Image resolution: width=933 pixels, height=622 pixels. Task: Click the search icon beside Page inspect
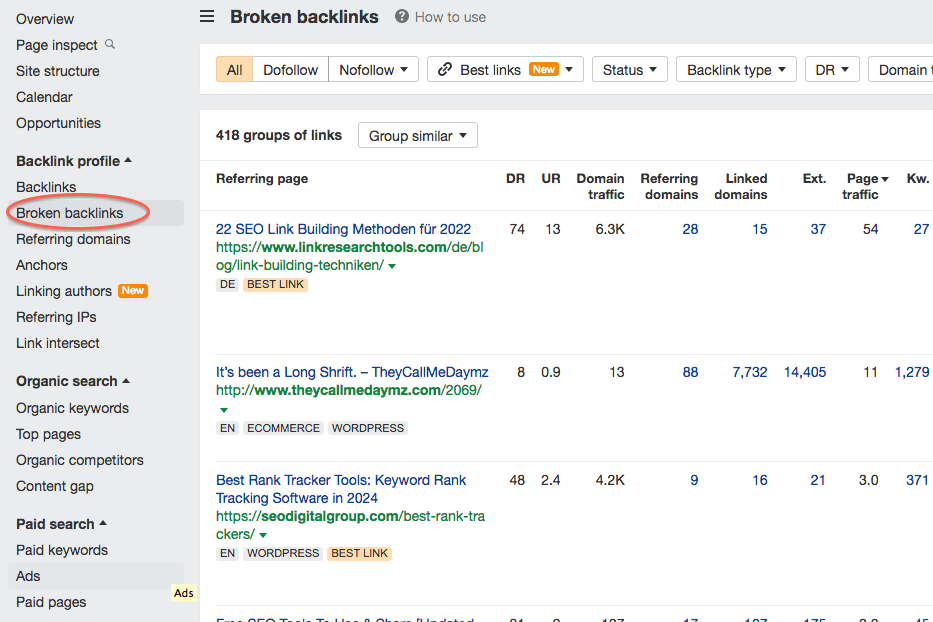coord(110,44)
